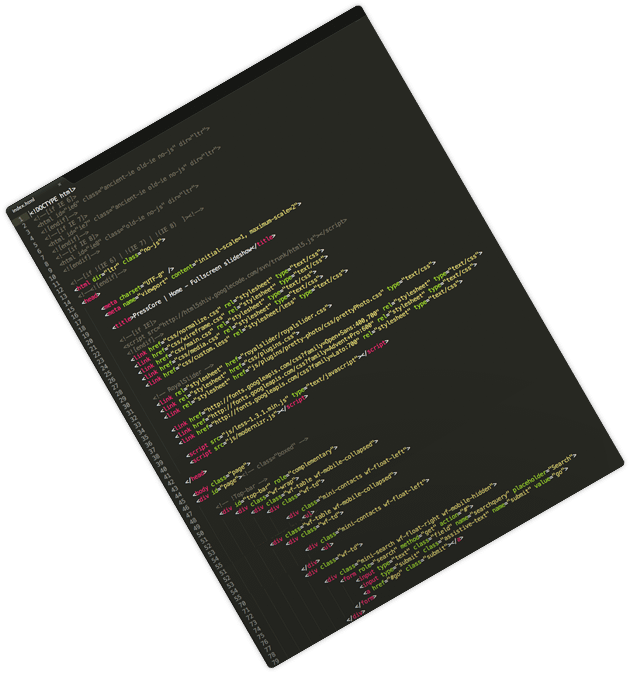Image resolution: width=630 pixels, height=674 pixels.
Task: Click the css/normalize.css link line
Action: (x=229, y=304)
